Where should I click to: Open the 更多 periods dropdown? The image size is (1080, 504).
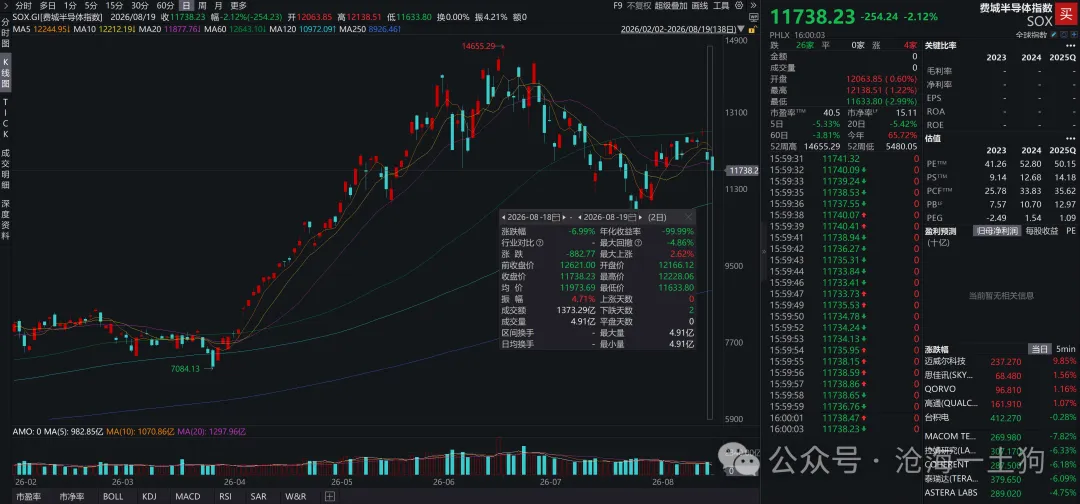238,6
